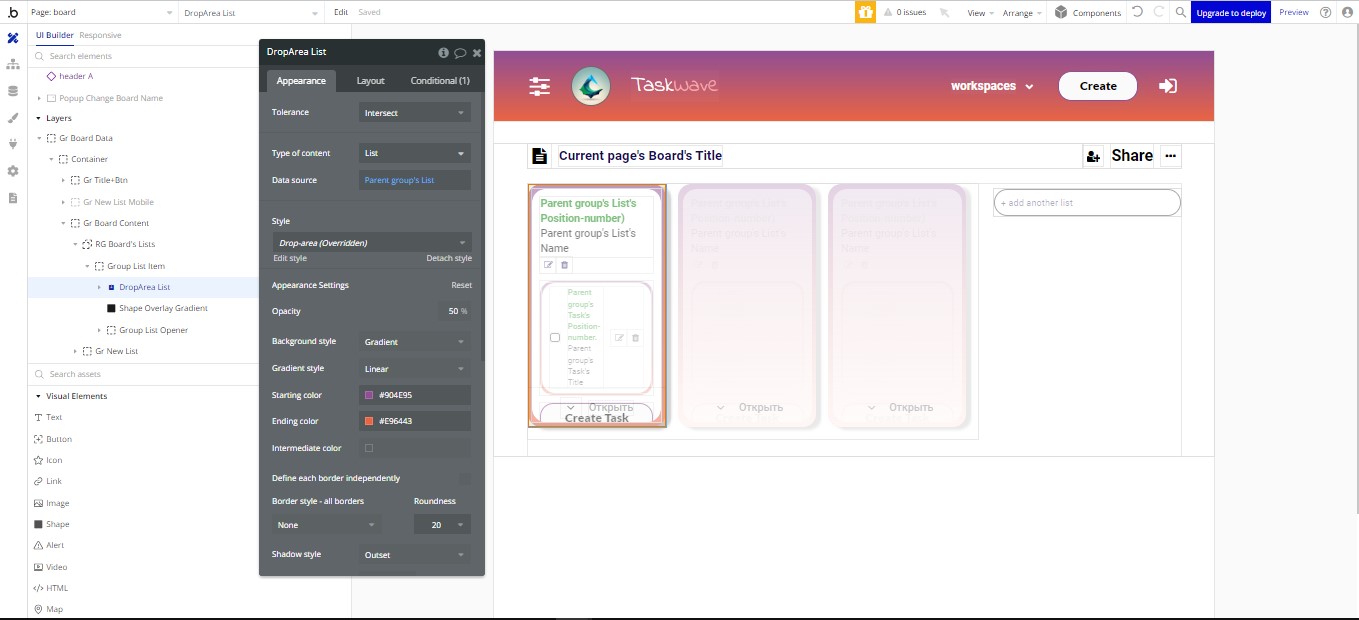The width and height of the screenshot is (1359, 620).
Task: Open the Plugins tab plug icon
Action: tap(13, 144)
